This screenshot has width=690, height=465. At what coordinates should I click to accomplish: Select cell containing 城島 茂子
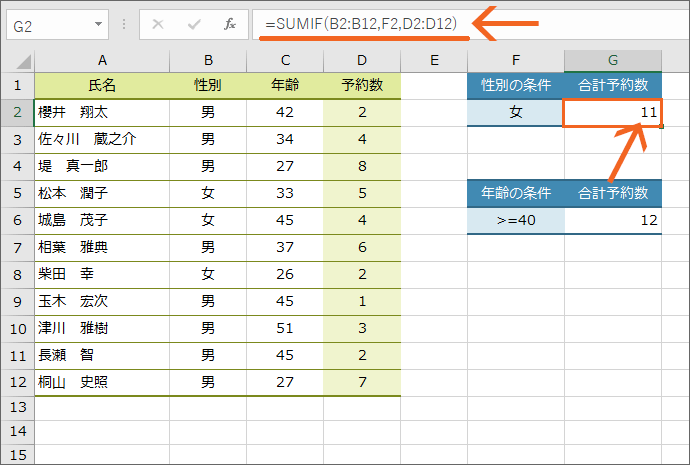point(102,220)
